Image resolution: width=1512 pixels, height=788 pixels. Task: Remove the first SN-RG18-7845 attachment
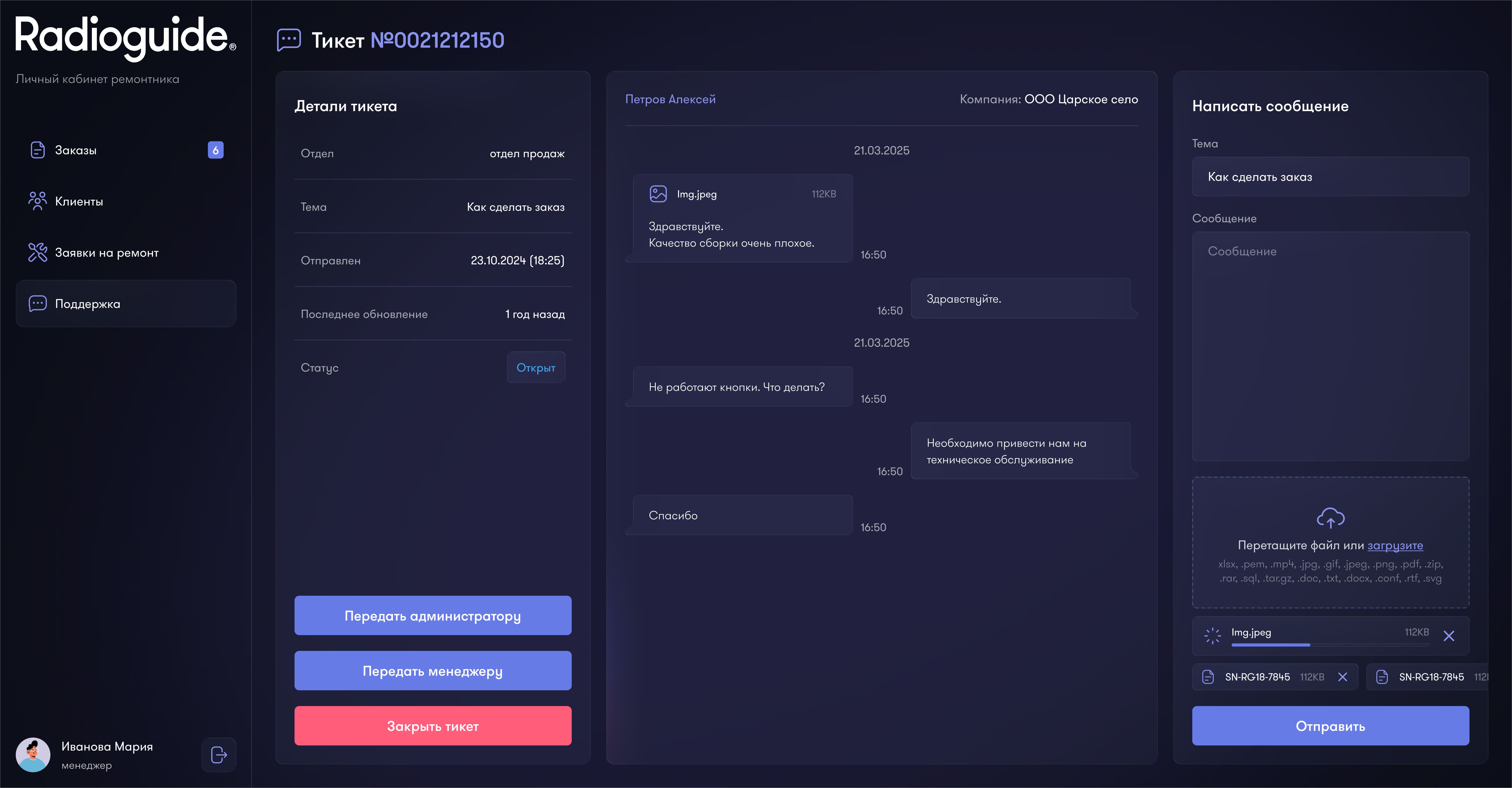[x=1342, y=677]
